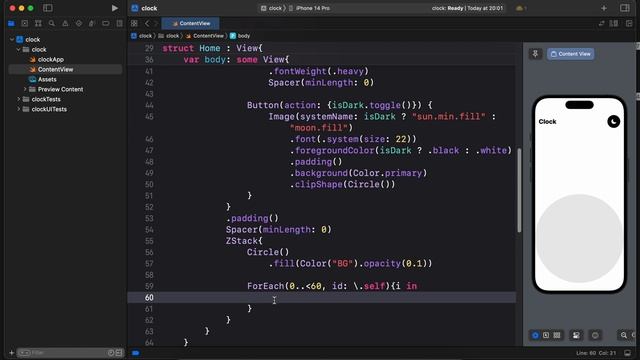
Task: Toggle the navigator sidebar visibility
Action: click(x=48, y=8)
